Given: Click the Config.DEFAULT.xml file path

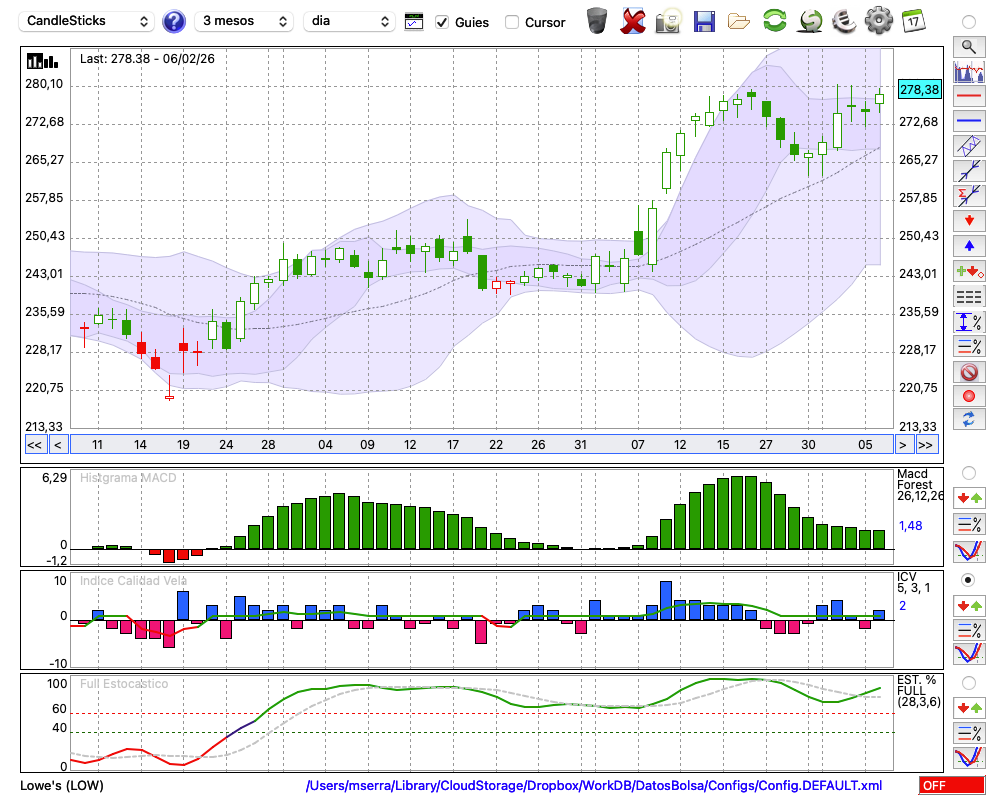Looking at the screenshot, I should pos(594,786).
